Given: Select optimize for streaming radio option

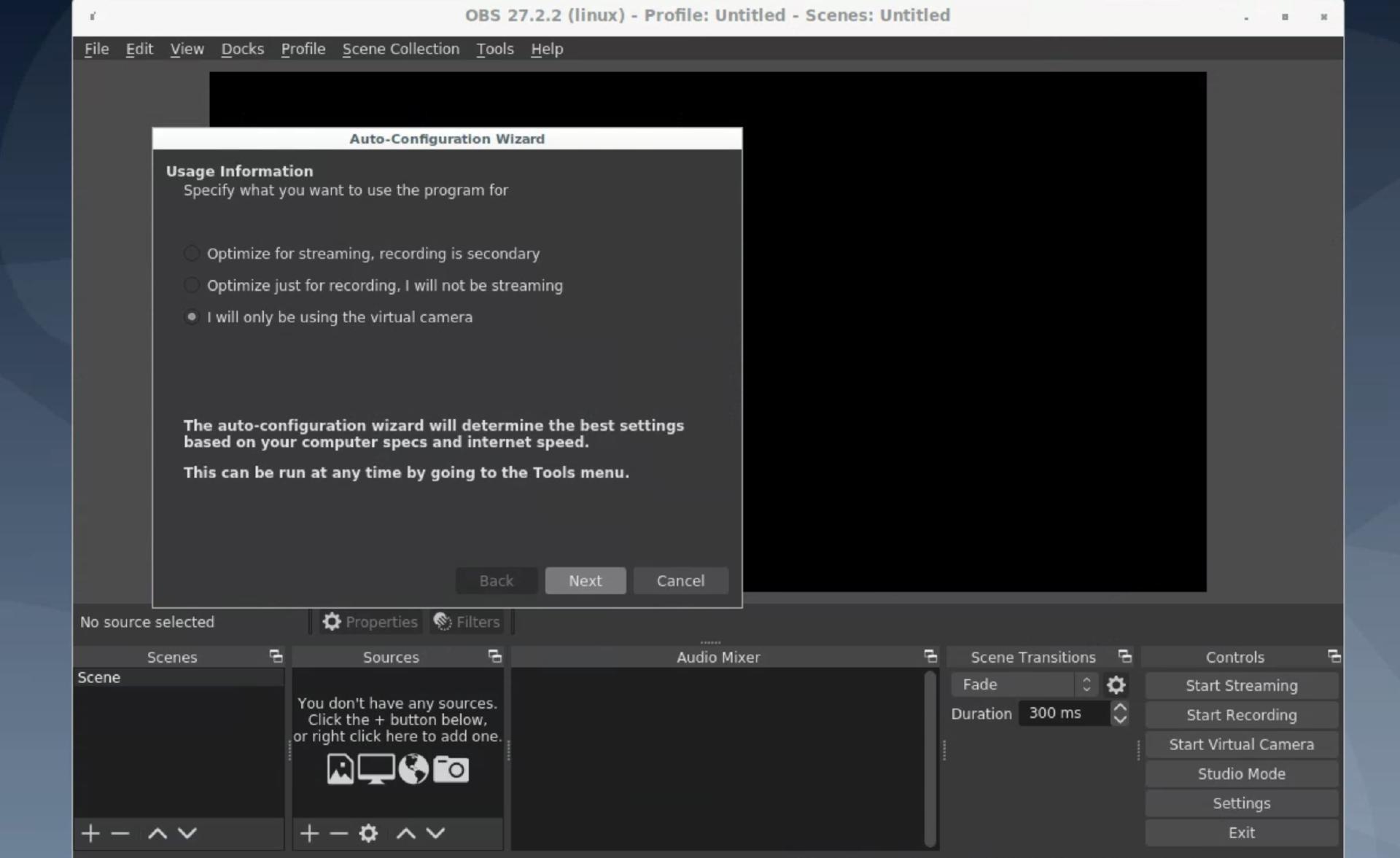Looking at the screenshot, I should [192, 254].
